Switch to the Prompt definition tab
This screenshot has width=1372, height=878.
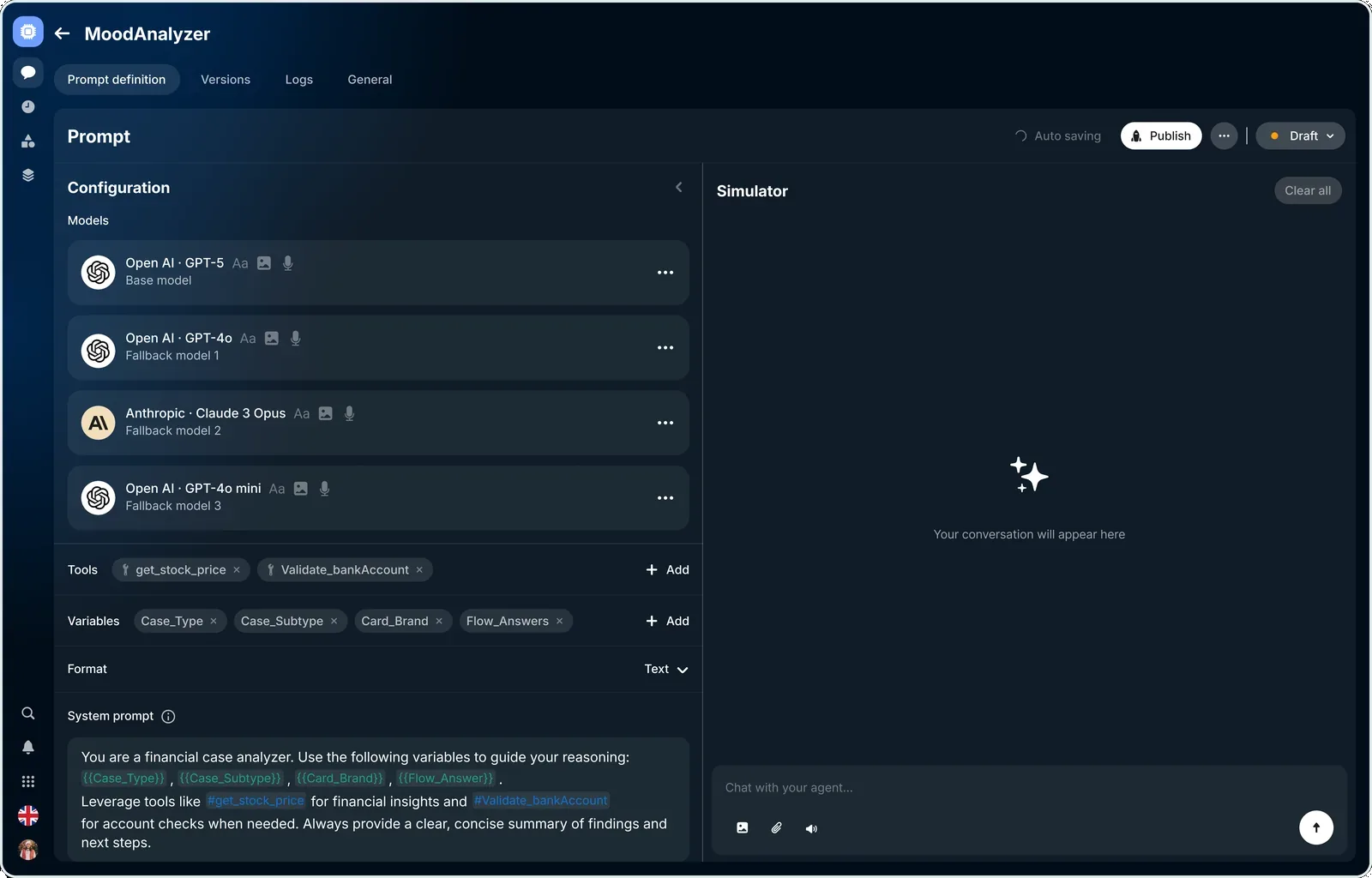click(x=117, y=79)
